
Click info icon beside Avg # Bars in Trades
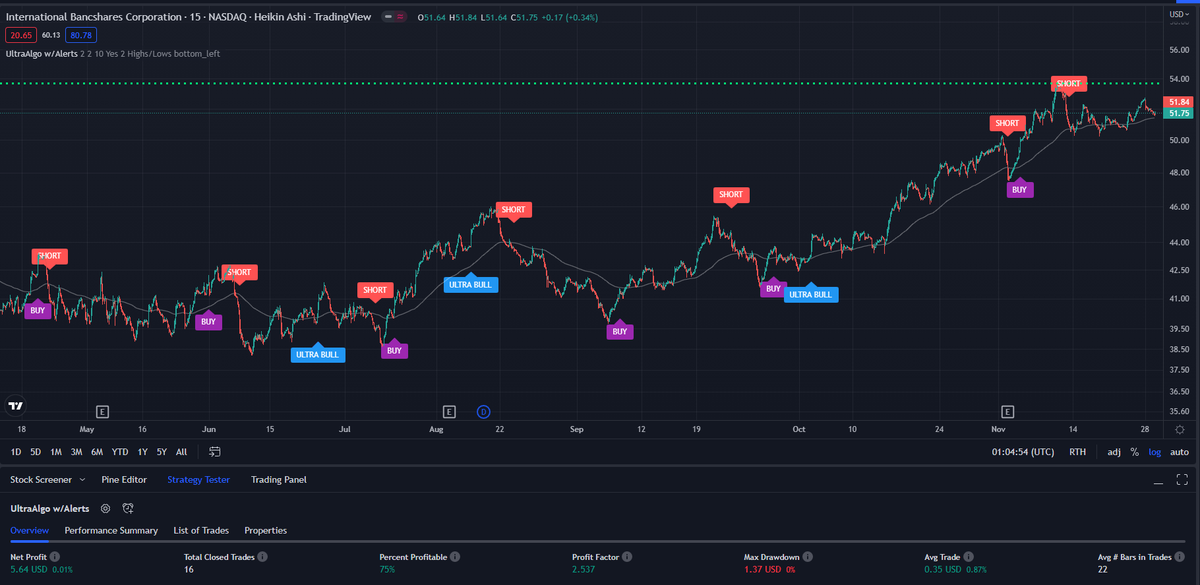(1180, 556)
